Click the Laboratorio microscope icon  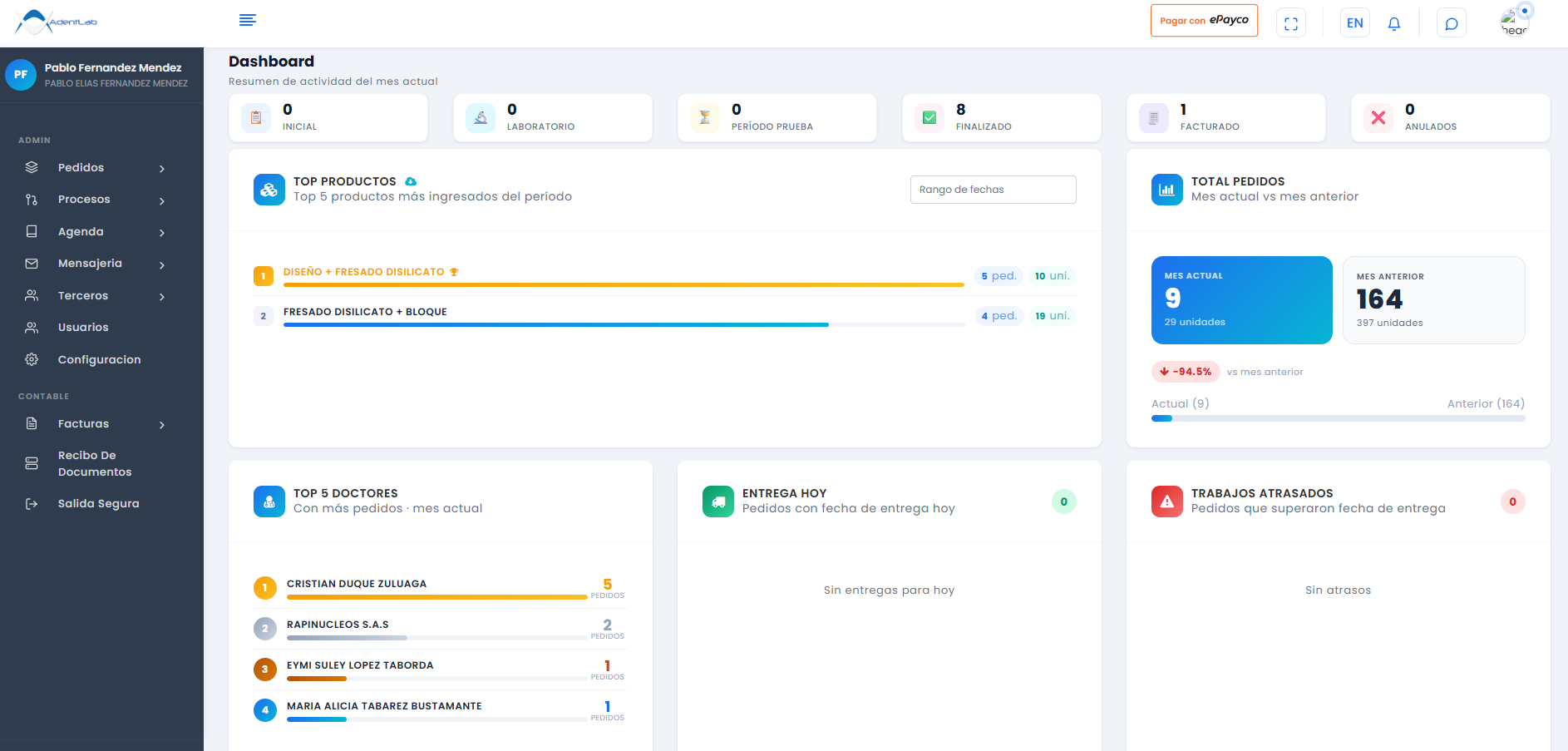pos(481,118)
